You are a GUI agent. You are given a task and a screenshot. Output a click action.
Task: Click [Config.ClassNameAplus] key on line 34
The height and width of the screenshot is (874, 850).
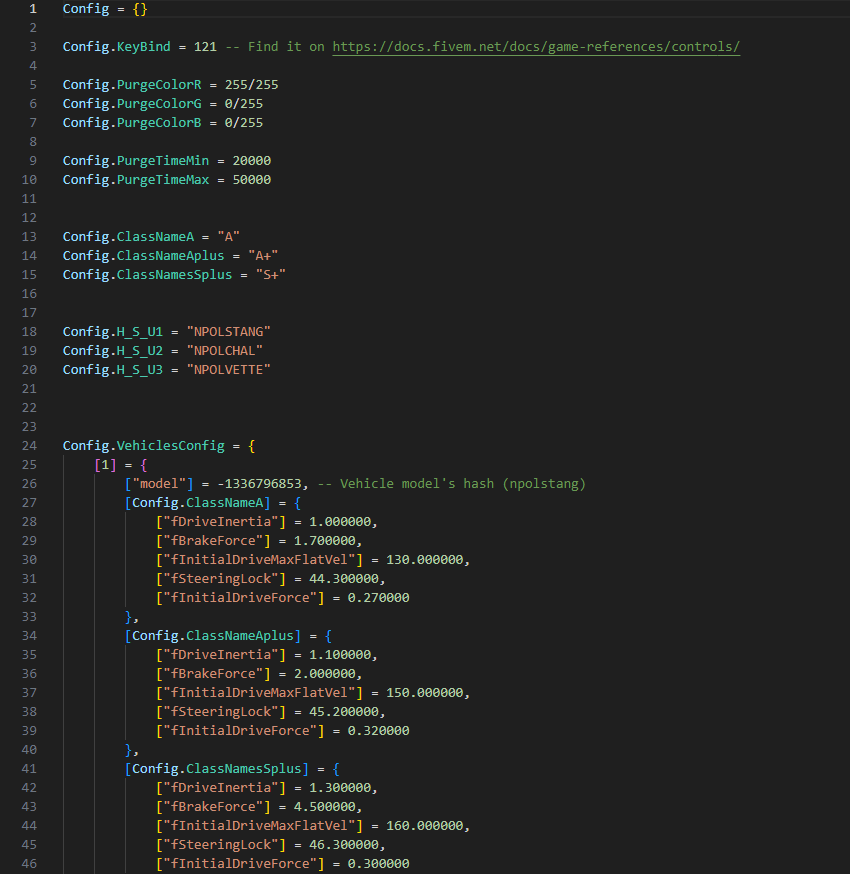213,636
